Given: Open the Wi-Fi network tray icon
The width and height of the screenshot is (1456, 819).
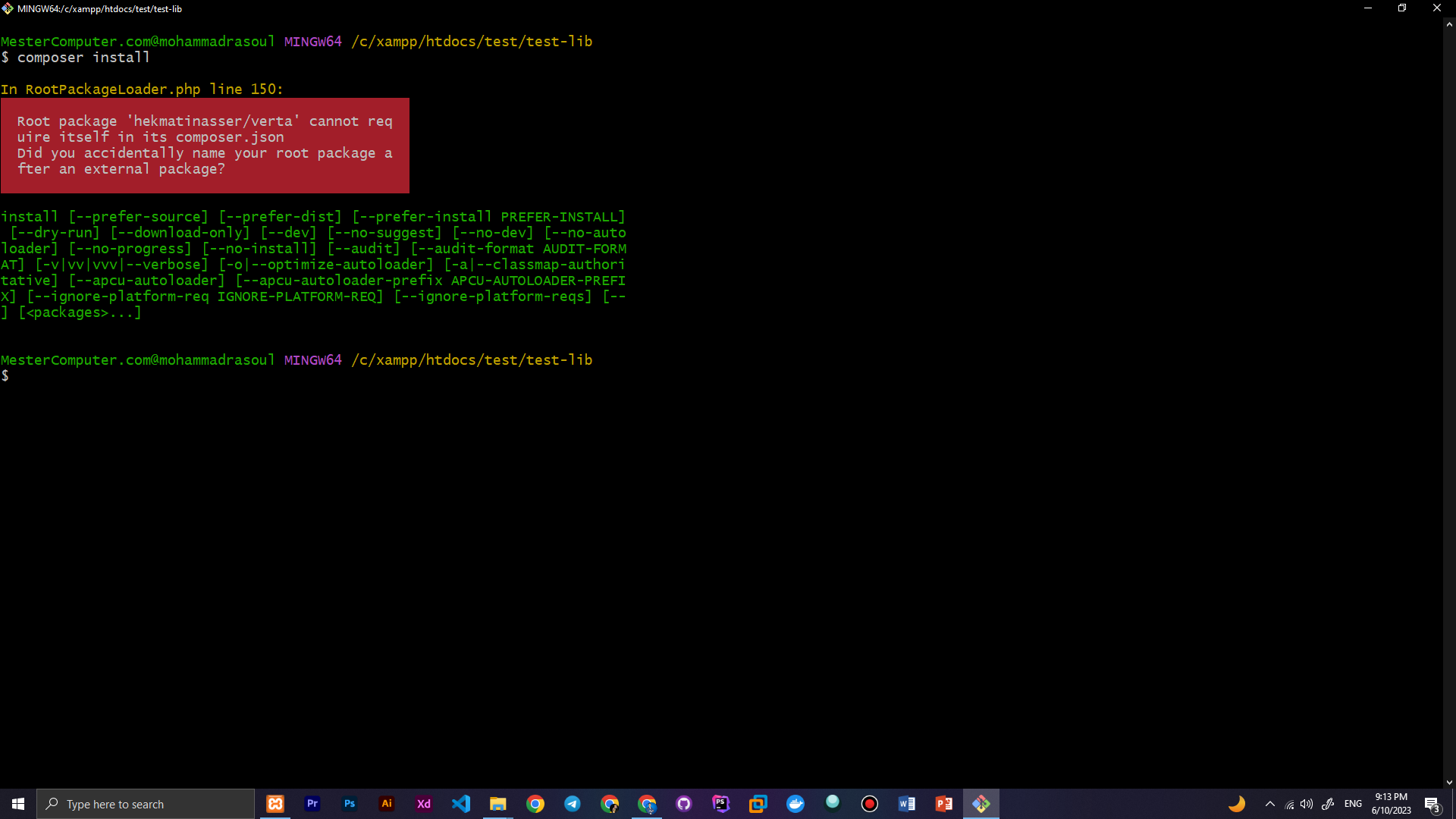Looking at the screenshot, I should click(1289, 805).
